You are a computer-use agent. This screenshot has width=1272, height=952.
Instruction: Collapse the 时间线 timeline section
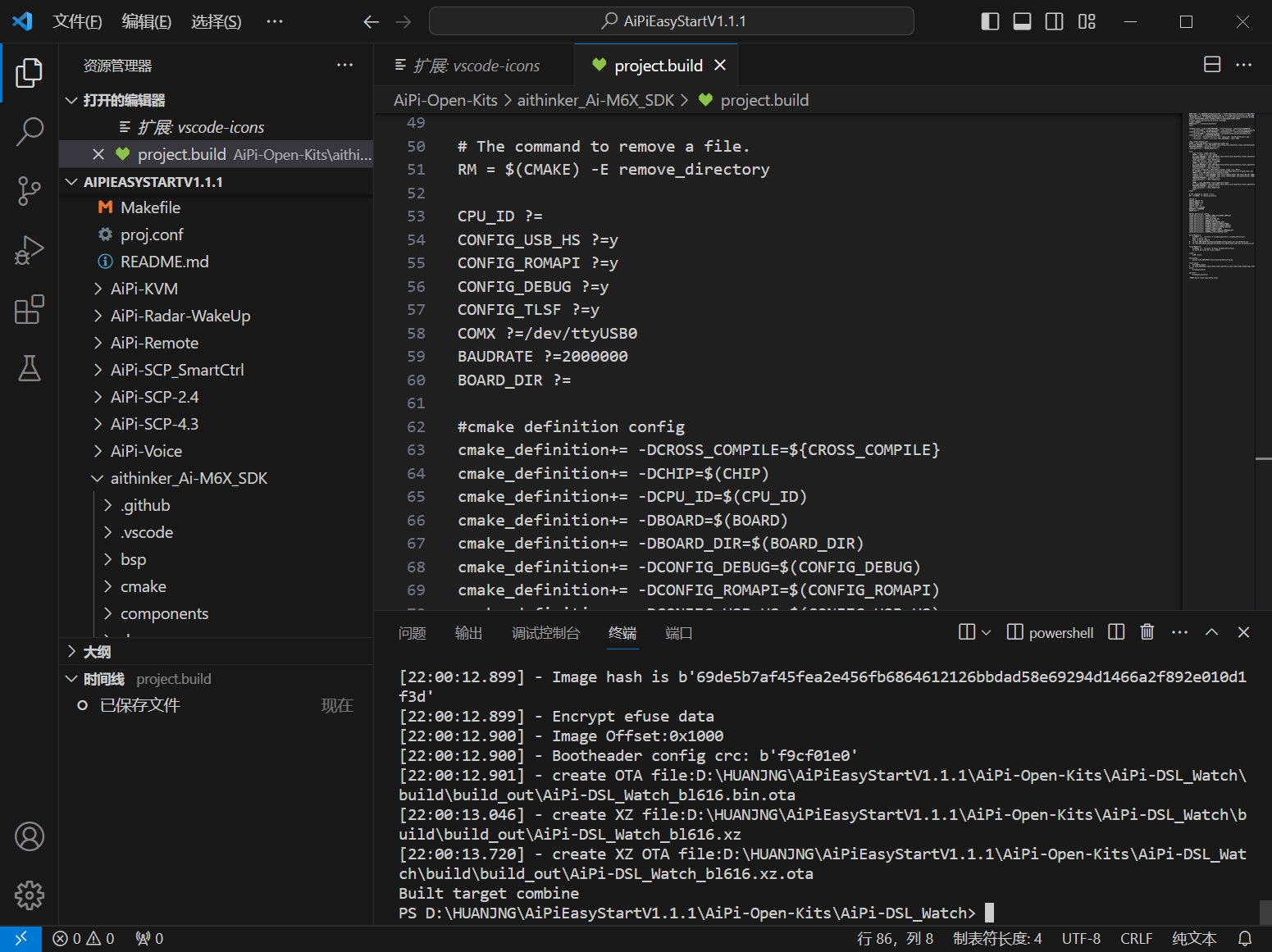(x=217, y=679)
